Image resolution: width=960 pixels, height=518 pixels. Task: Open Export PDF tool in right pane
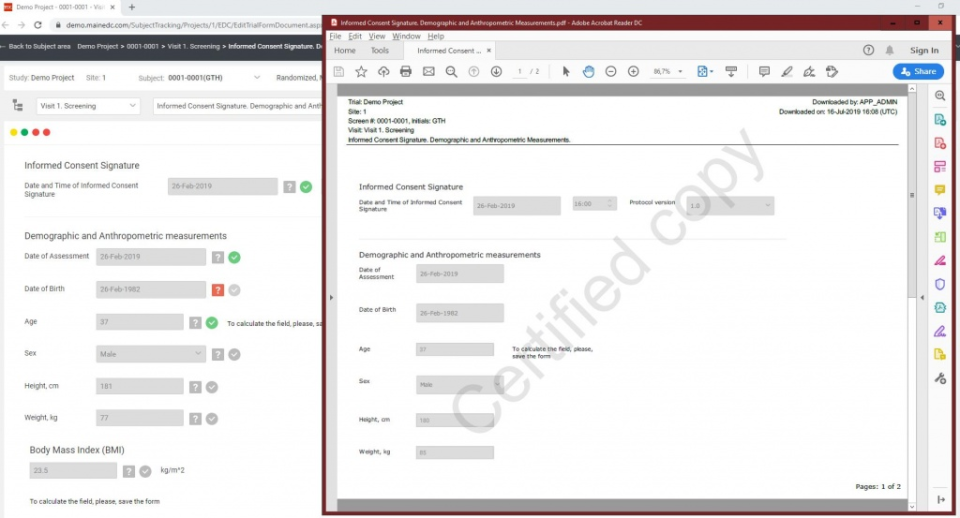point(940,119)
